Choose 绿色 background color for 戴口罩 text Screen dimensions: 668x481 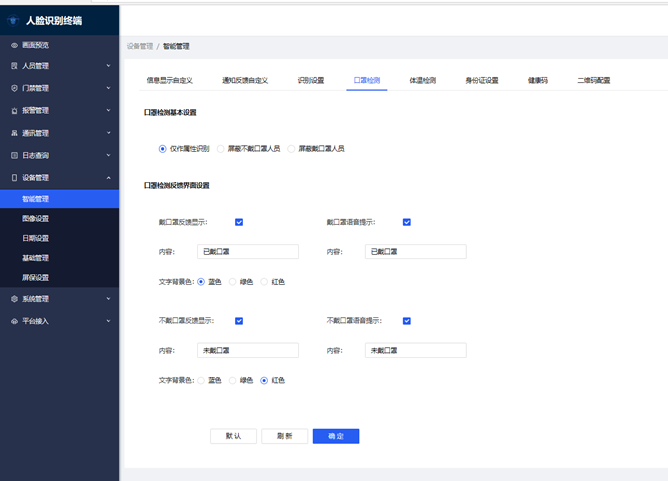tap(233, 282)
